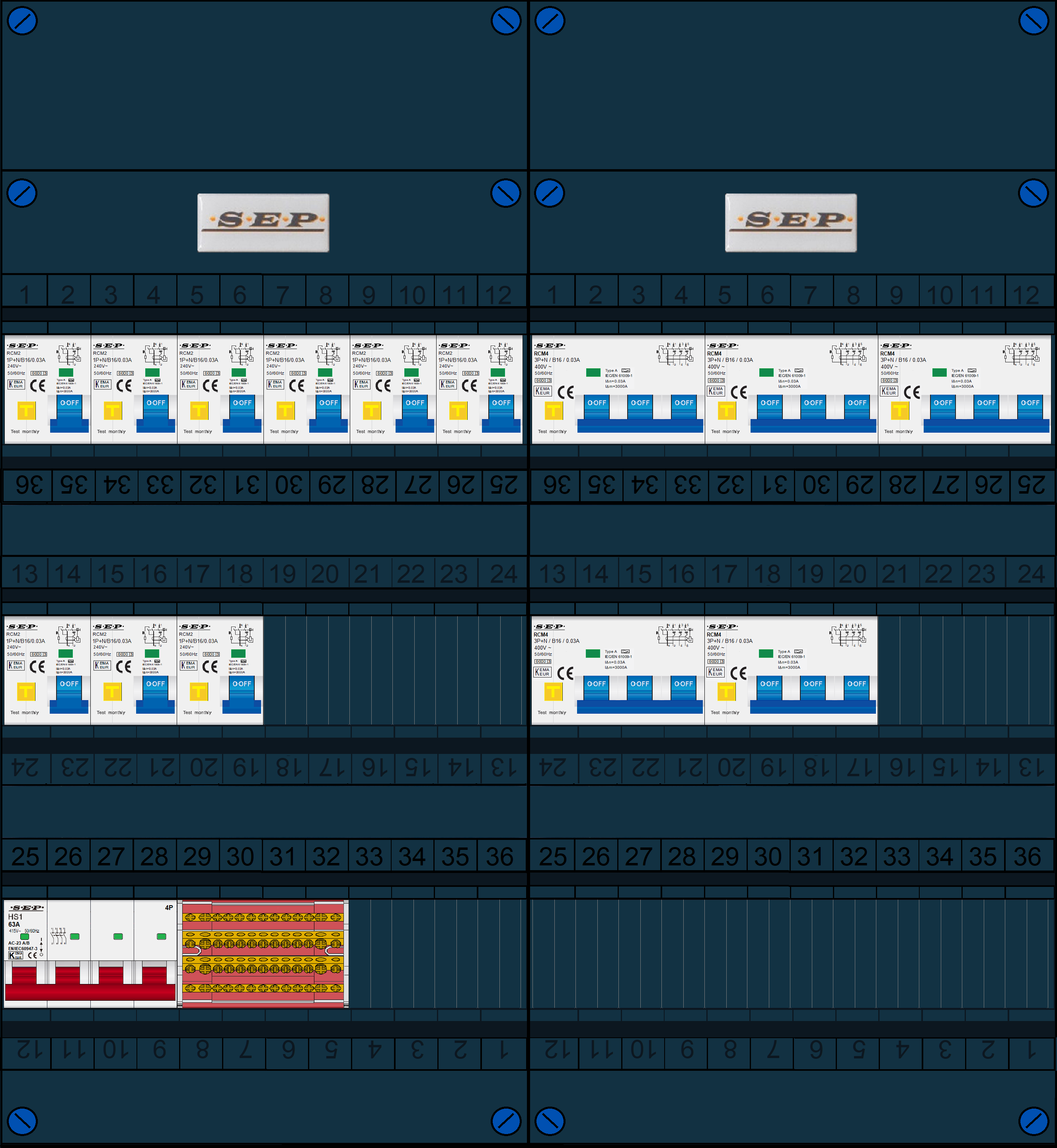This screenshot has height=1148, width=1057.
Task: Click upright slot label '7' in left panel top strip
Action: (283, 295)
